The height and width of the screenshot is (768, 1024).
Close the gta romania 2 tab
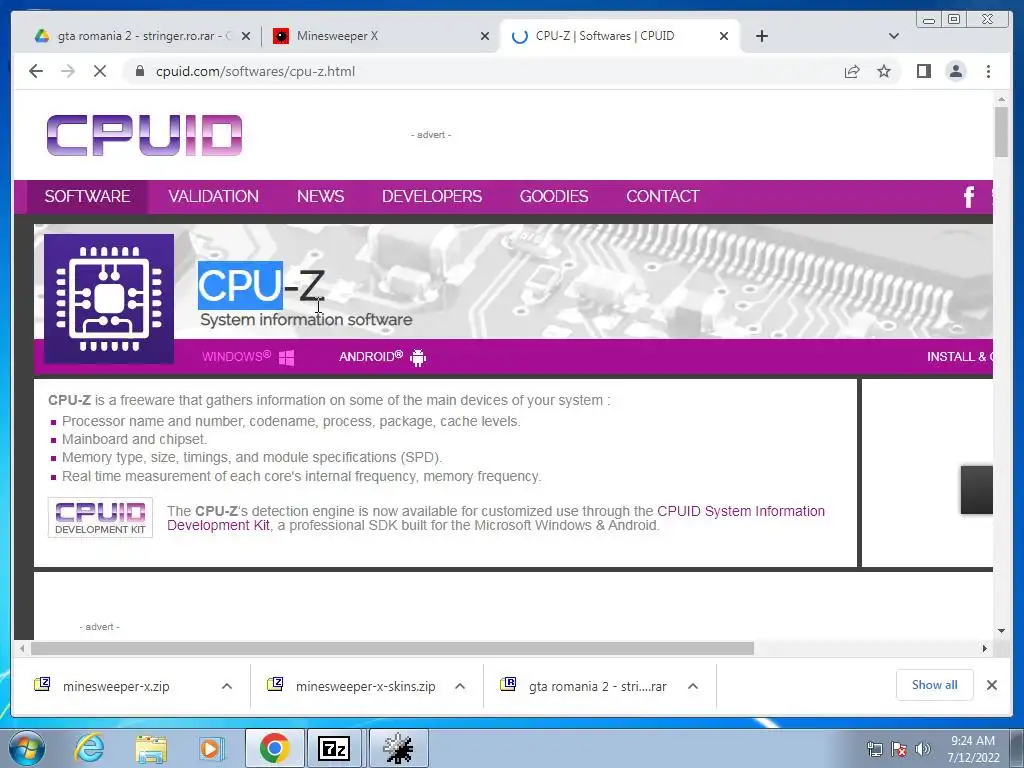(x=246, y=36)
